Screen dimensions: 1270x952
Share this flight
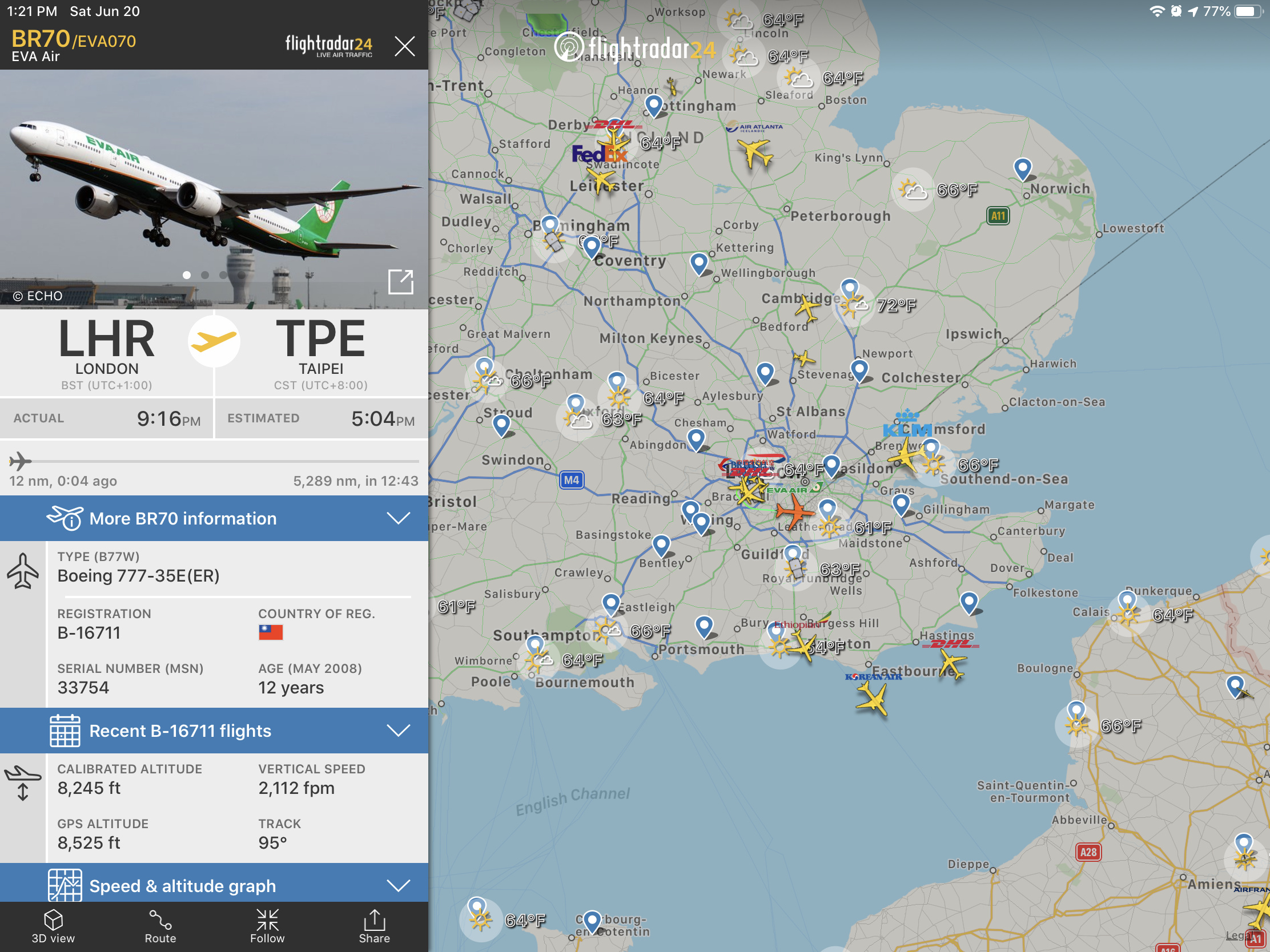pos(375,926)
